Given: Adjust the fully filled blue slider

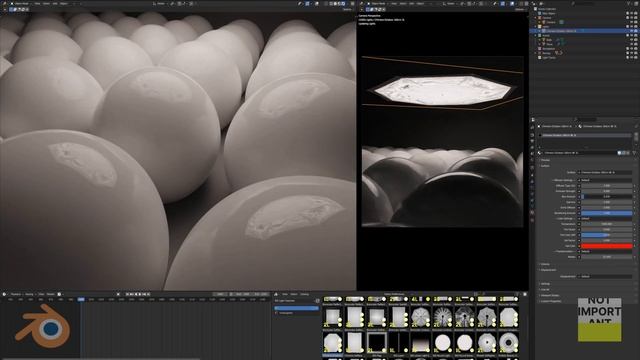Looking at the screenshot, I should click(x=607, y=213).
